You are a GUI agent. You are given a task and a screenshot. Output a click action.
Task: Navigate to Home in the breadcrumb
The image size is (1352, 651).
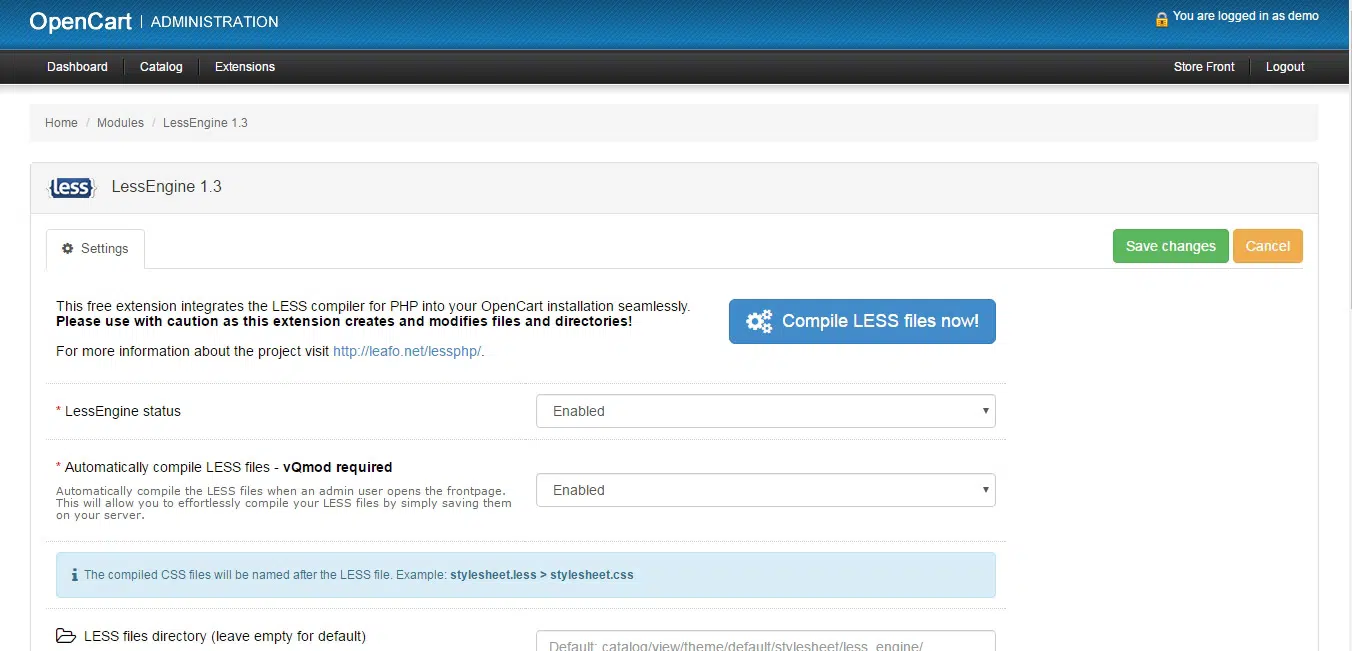click(x=61, y=123)
